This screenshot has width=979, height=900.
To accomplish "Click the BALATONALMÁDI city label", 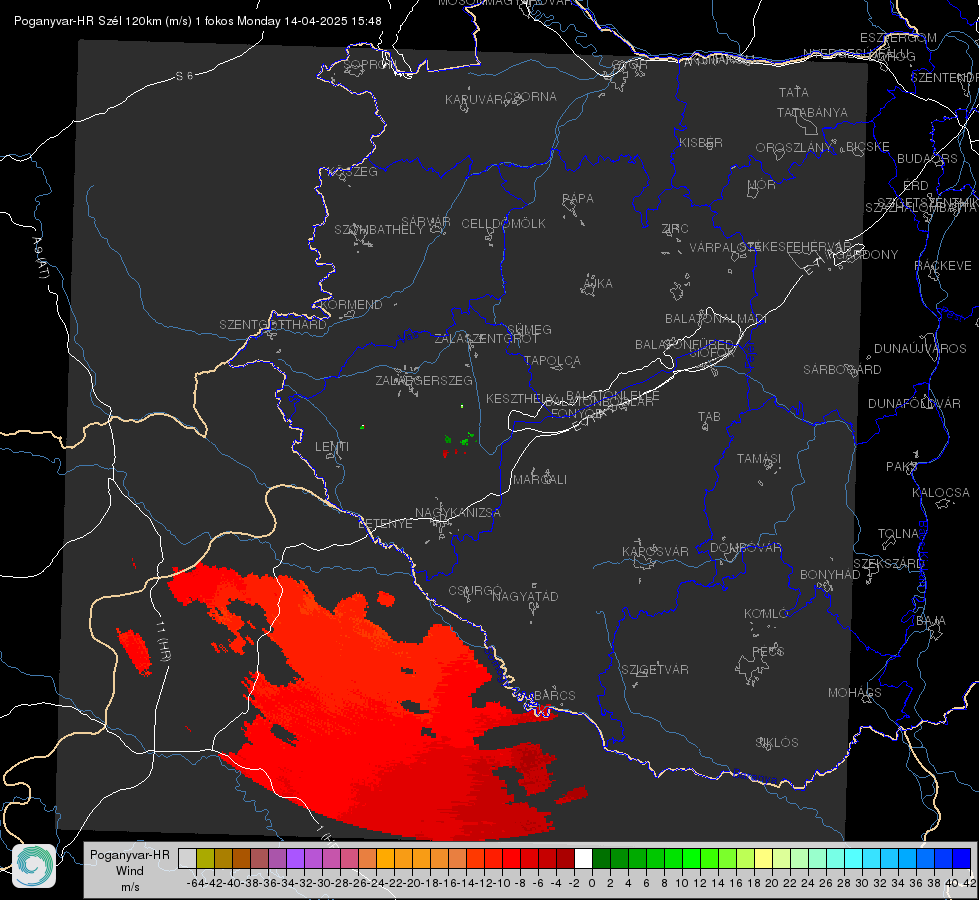I will point(716,319).
